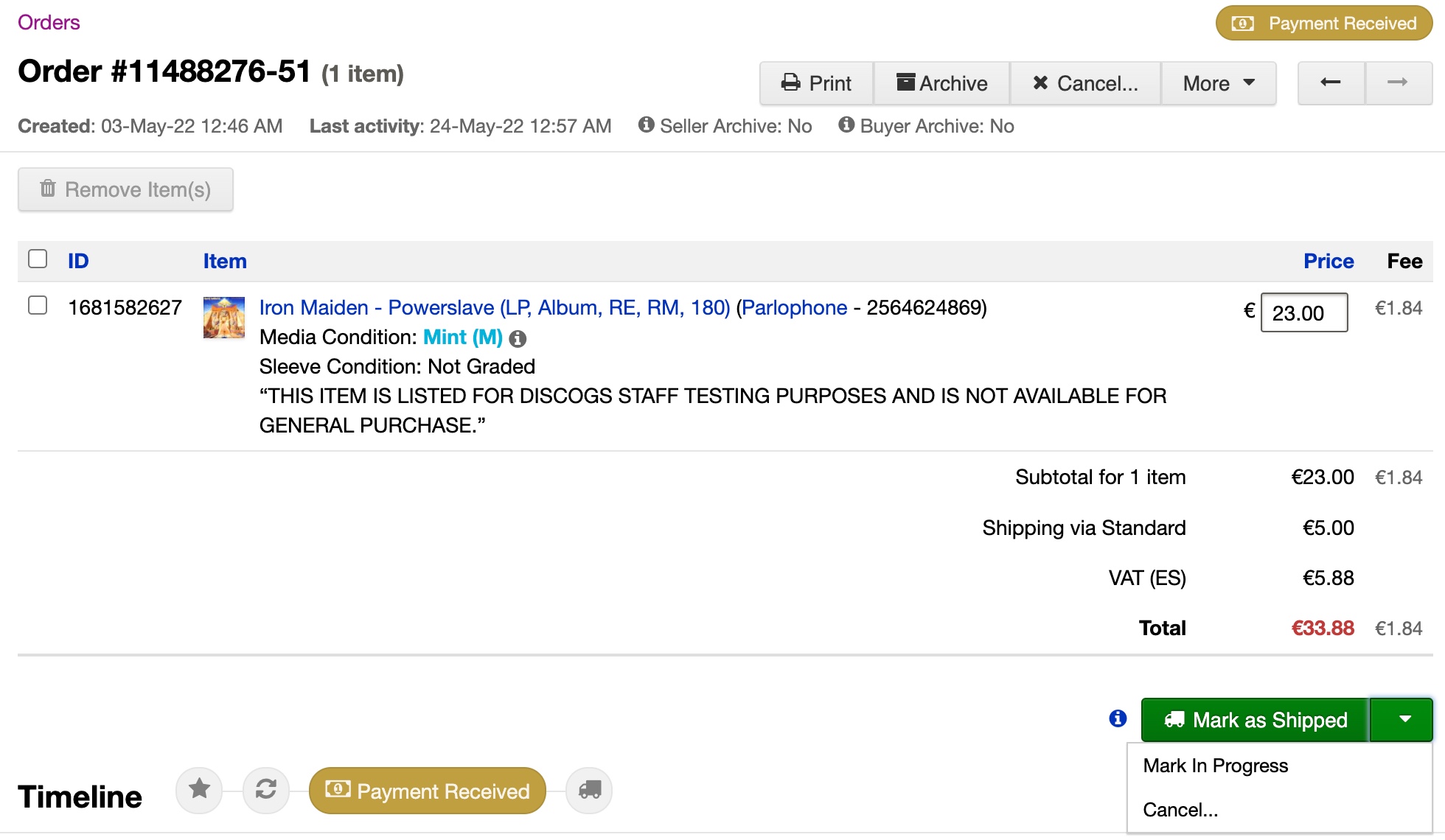
Task: Click the shipping truck icon on the Timeline
Action: click(588, 790)
